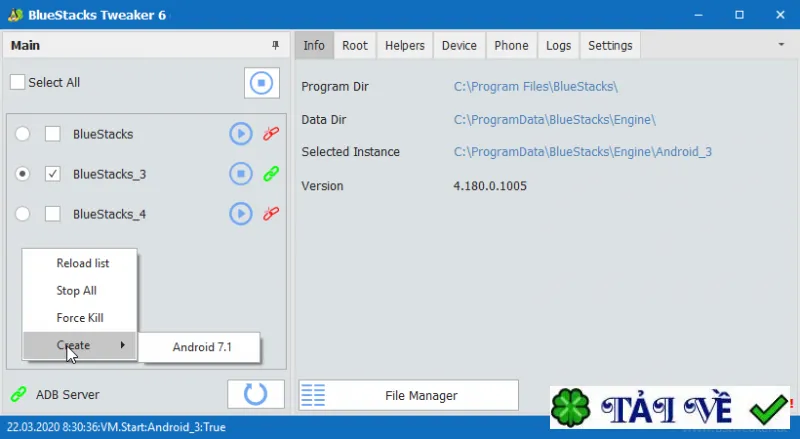
Task: Open the Settings tab
Action: pos(610,45)
